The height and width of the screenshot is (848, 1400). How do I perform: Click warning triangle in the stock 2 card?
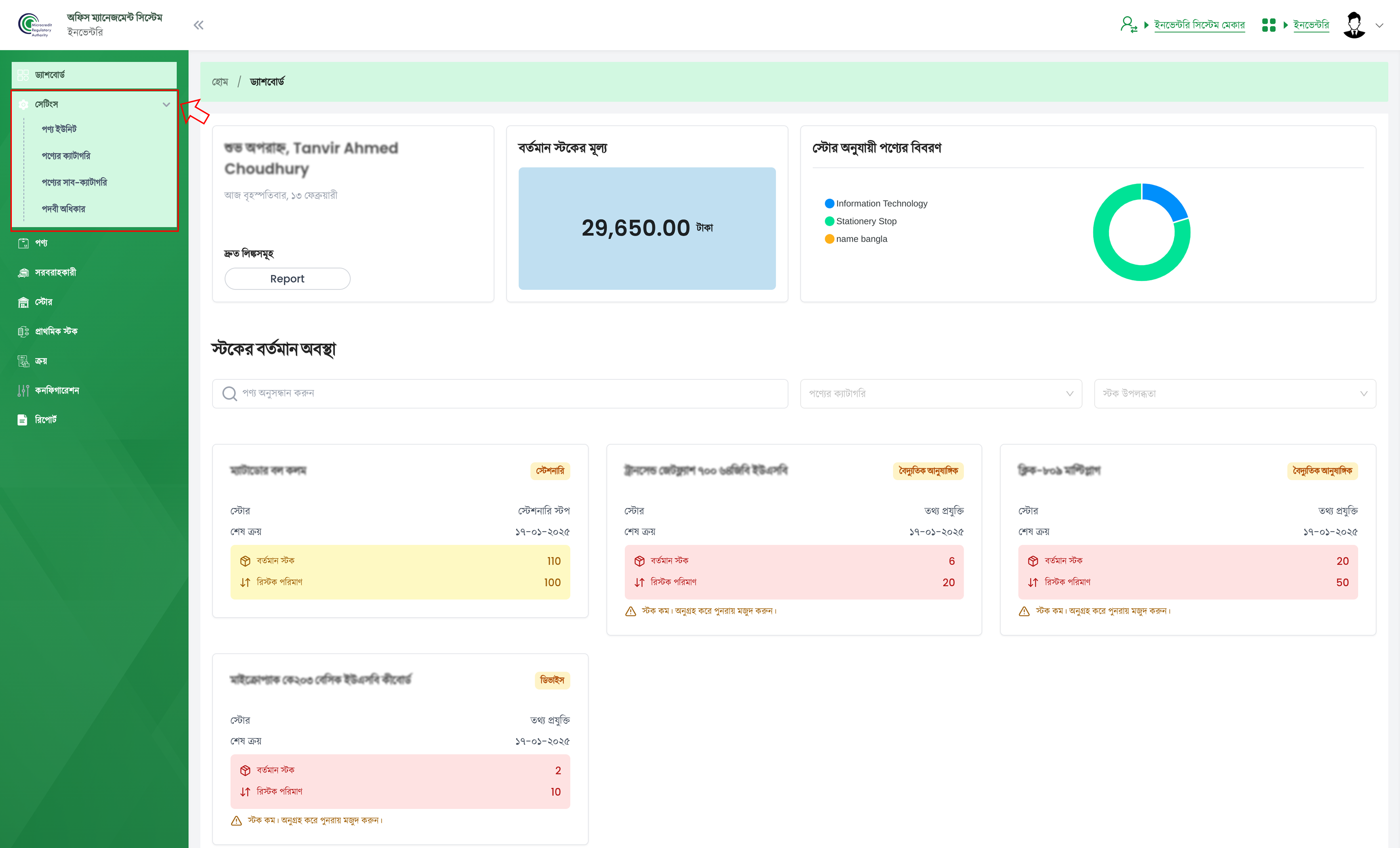pos(236,821)
